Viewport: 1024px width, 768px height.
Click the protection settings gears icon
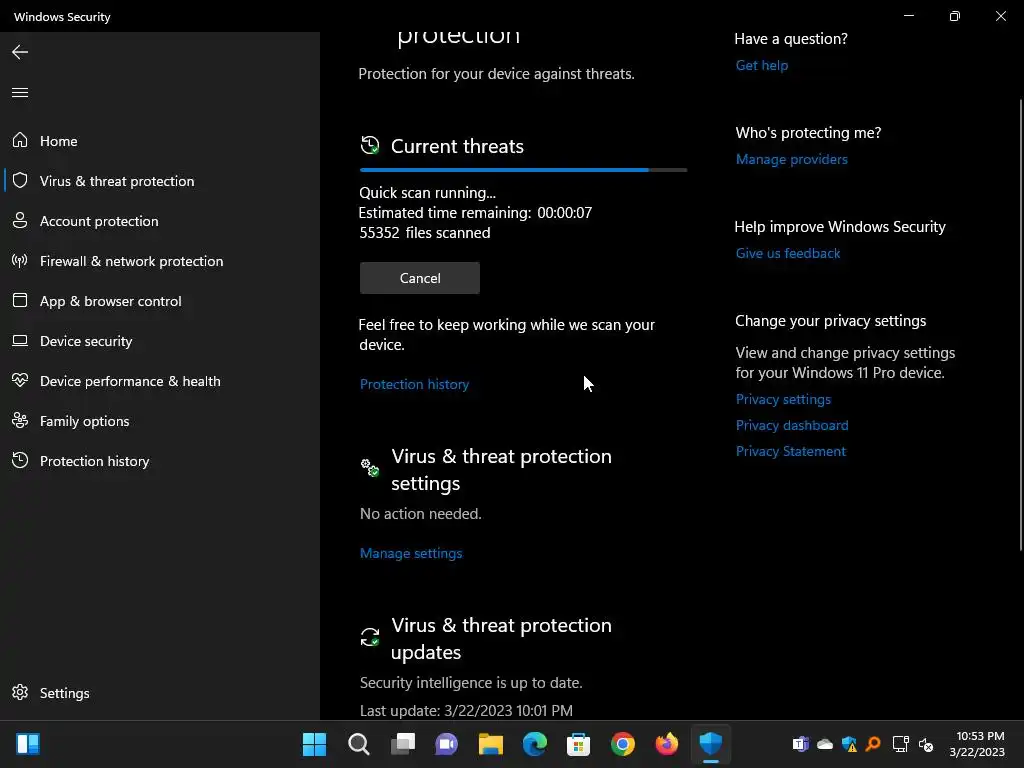tap(370, 468)
